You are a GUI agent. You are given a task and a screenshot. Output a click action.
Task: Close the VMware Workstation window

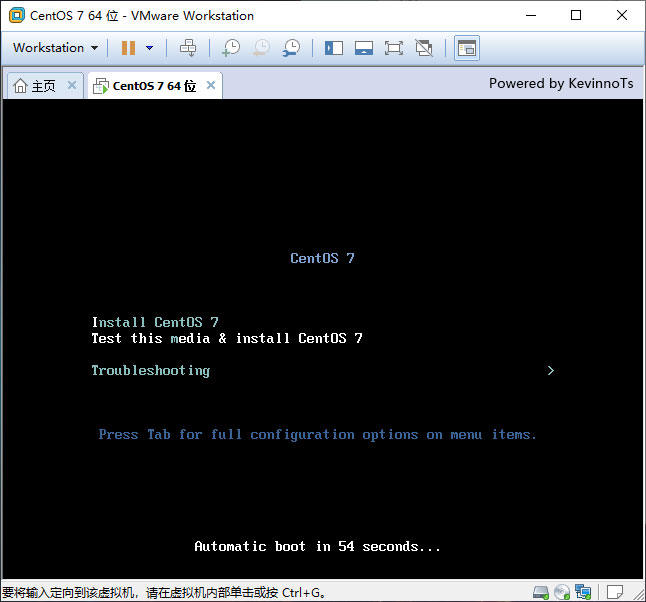coord(622,16)
